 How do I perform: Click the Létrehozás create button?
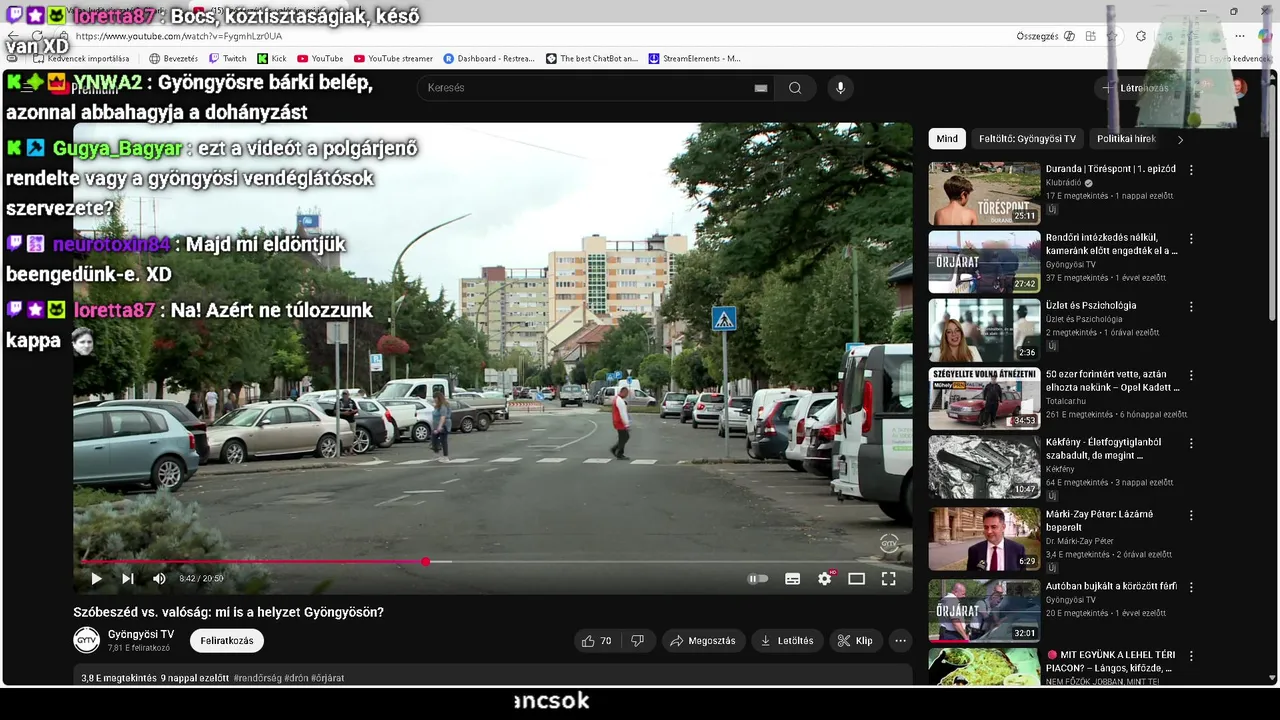click(x=1135, y=88)
